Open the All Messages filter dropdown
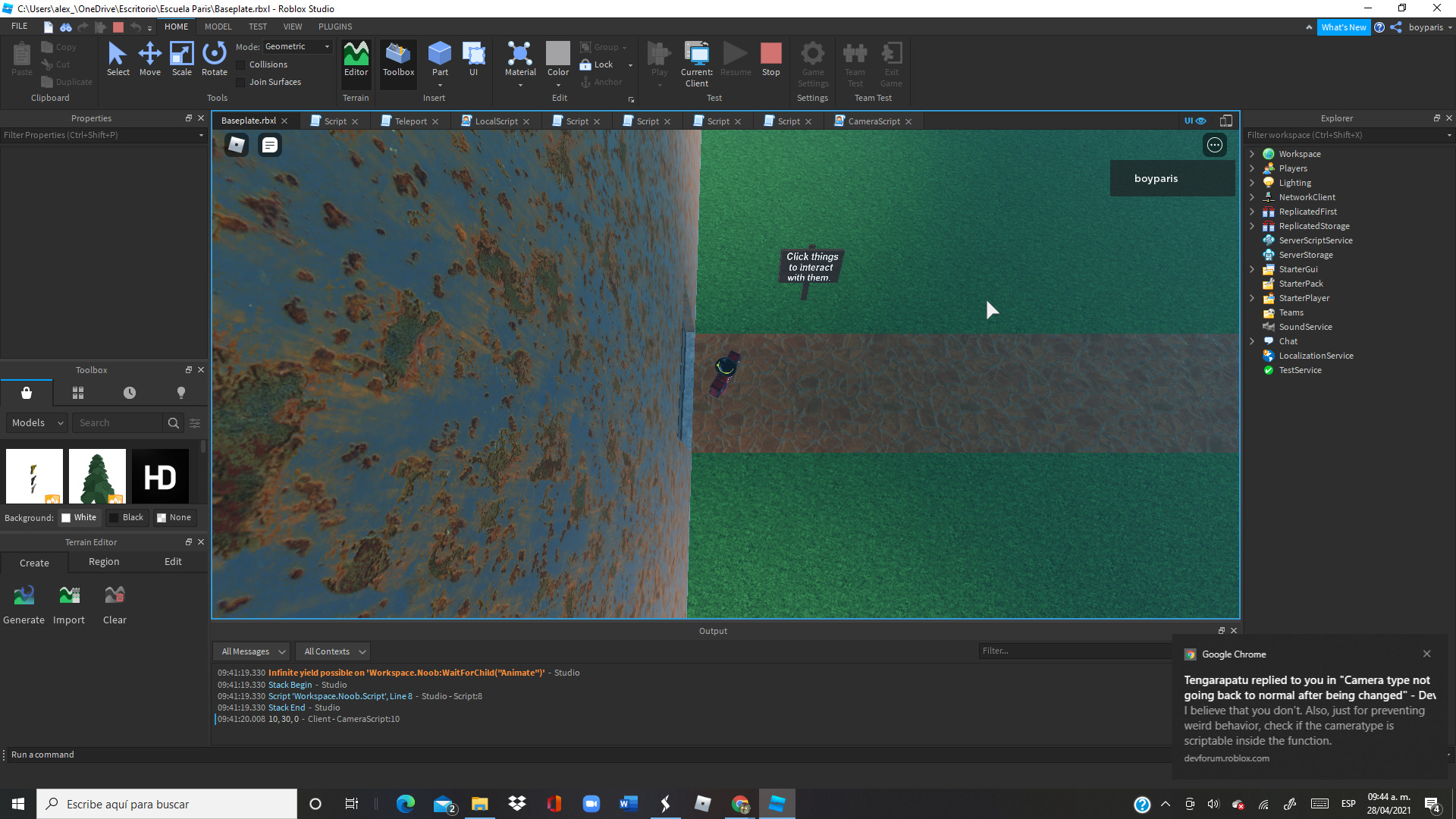This screenshot has width=1456, height=819. point(250,651)
